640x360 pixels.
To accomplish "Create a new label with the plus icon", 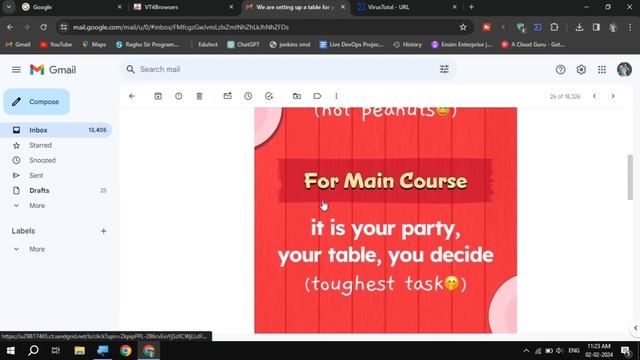I will click(x=103, y=231).
